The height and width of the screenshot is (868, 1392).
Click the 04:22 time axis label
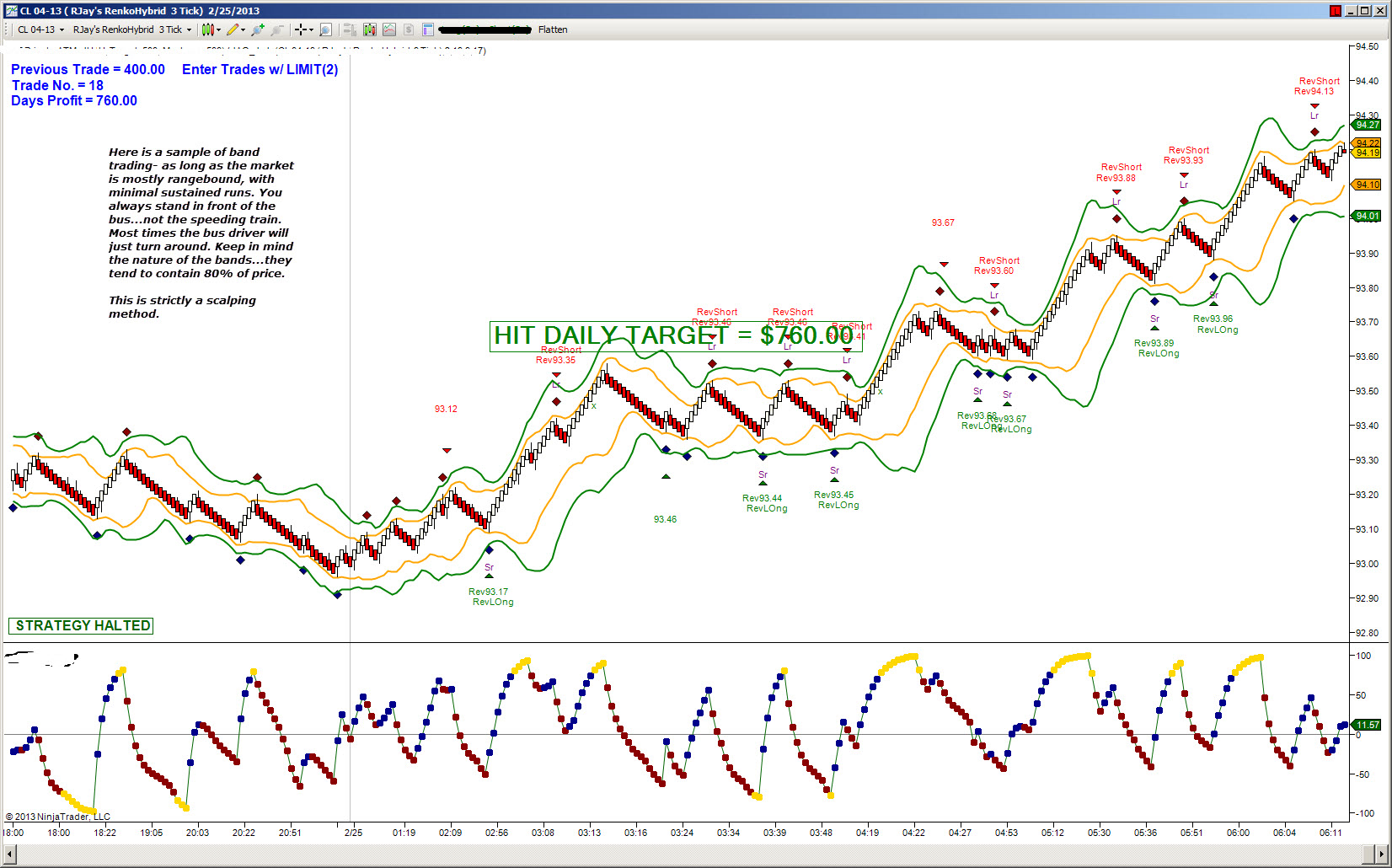coord(913,833)
